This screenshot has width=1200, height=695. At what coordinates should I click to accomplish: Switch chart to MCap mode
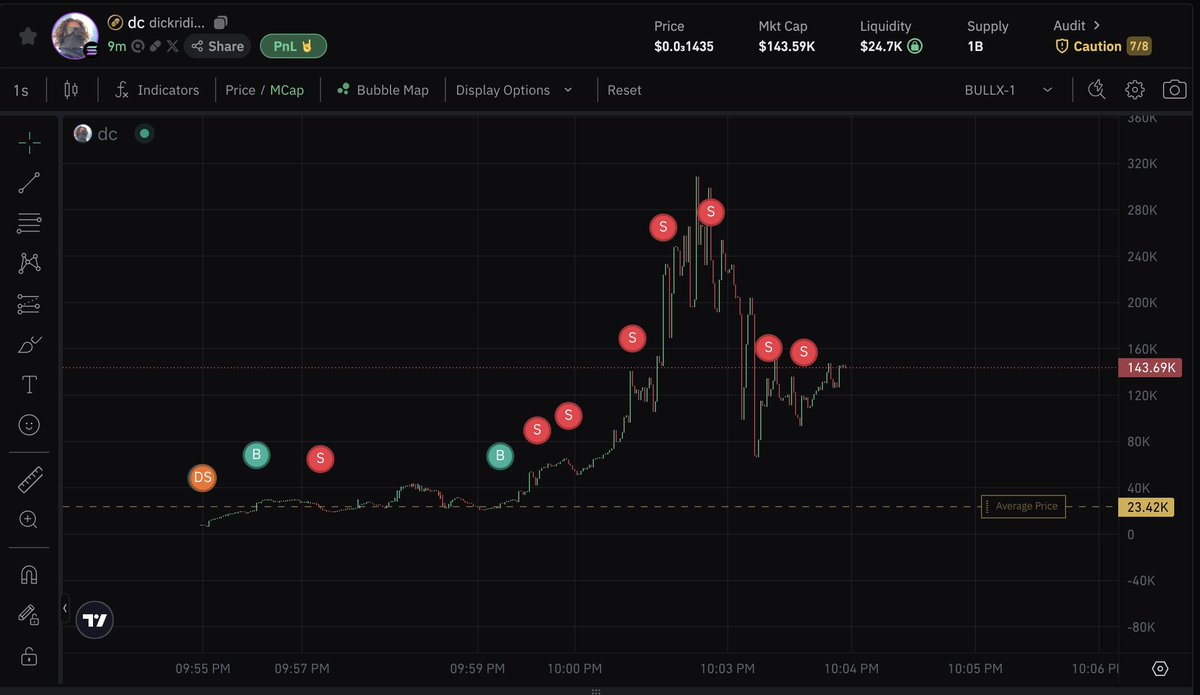pos(287,90)
